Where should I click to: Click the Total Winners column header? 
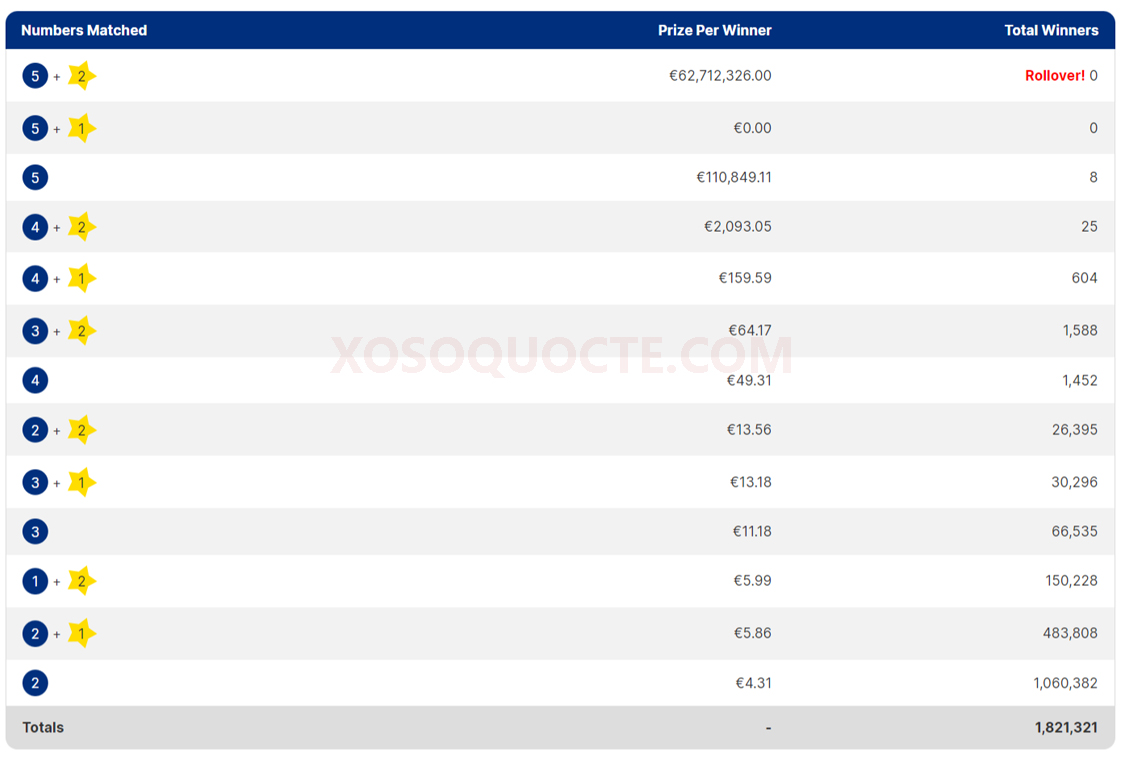click(x=1051, y=30)
